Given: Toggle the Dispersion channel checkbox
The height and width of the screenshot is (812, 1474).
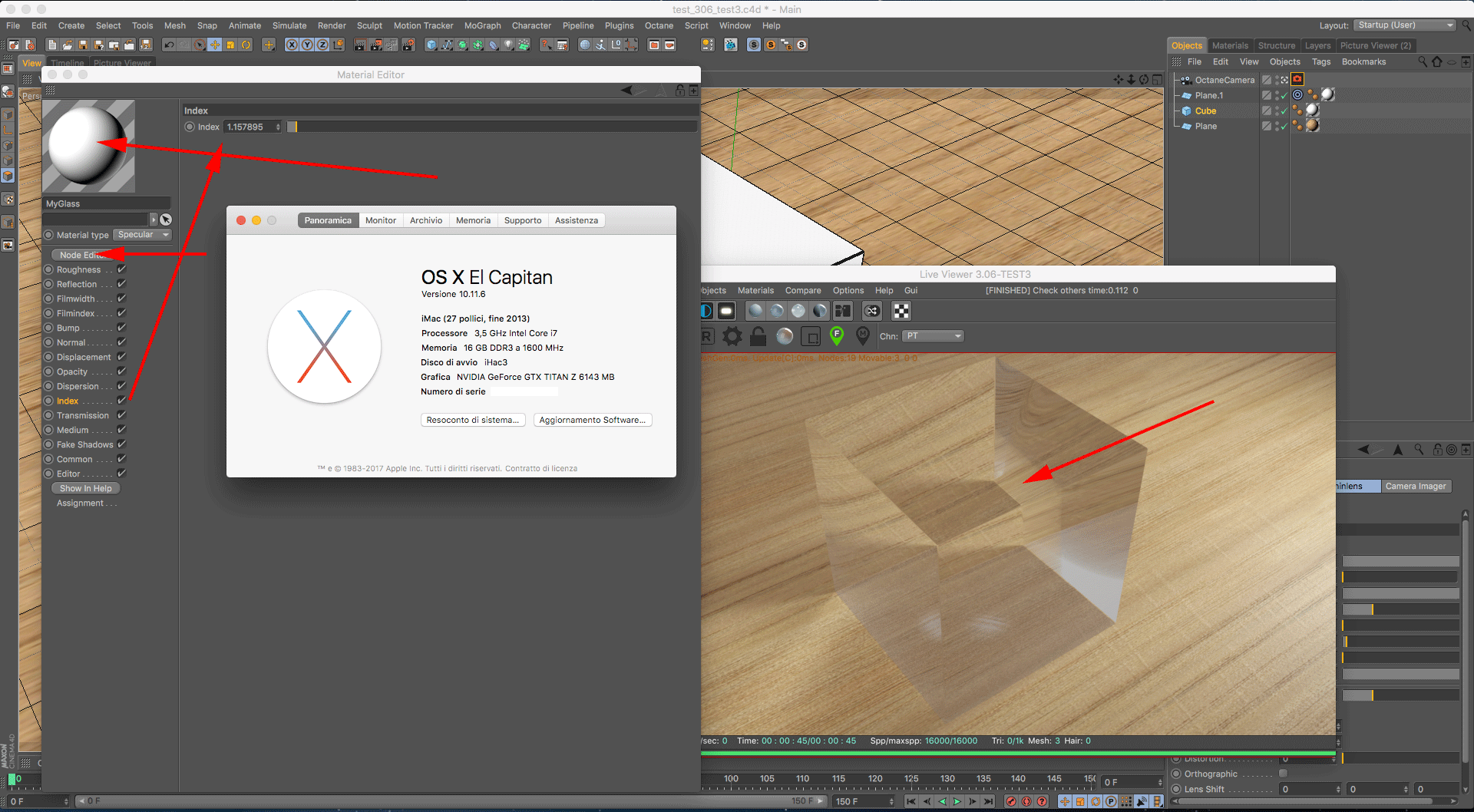Looking at the screenshot, I should pos(121,386).
